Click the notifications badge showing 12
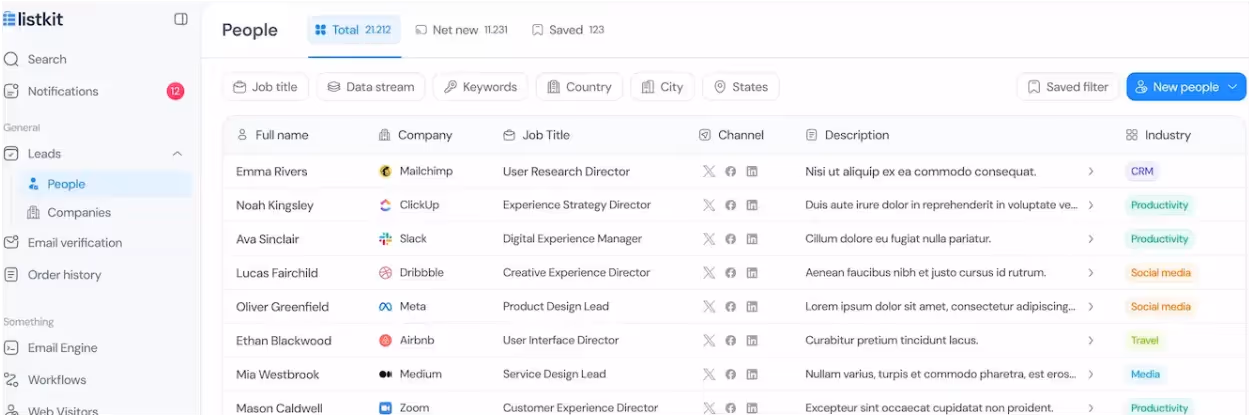1251x417 pixels. click(x=175, y=91)
